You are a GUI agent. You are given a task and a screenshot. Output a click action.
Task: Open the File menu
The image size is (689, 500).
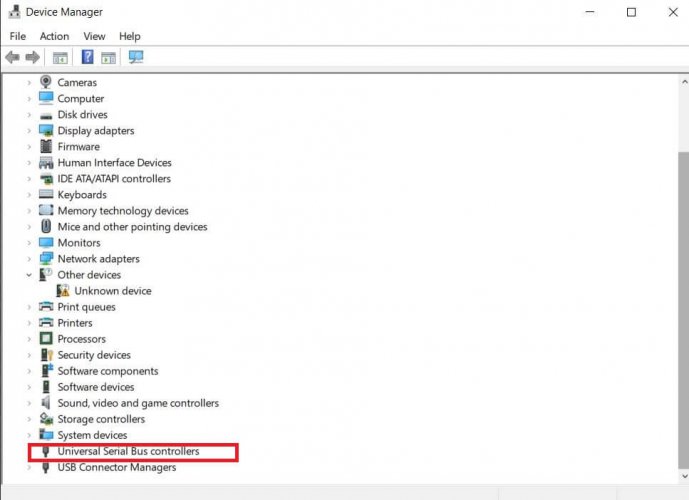tap(18, 36)
